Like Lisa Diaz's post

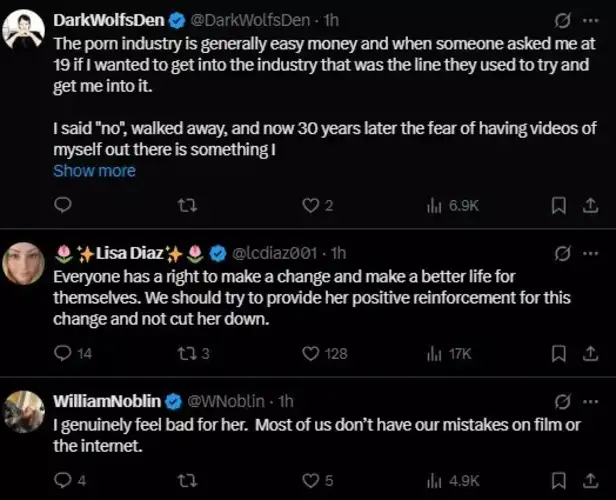[310, 352]
